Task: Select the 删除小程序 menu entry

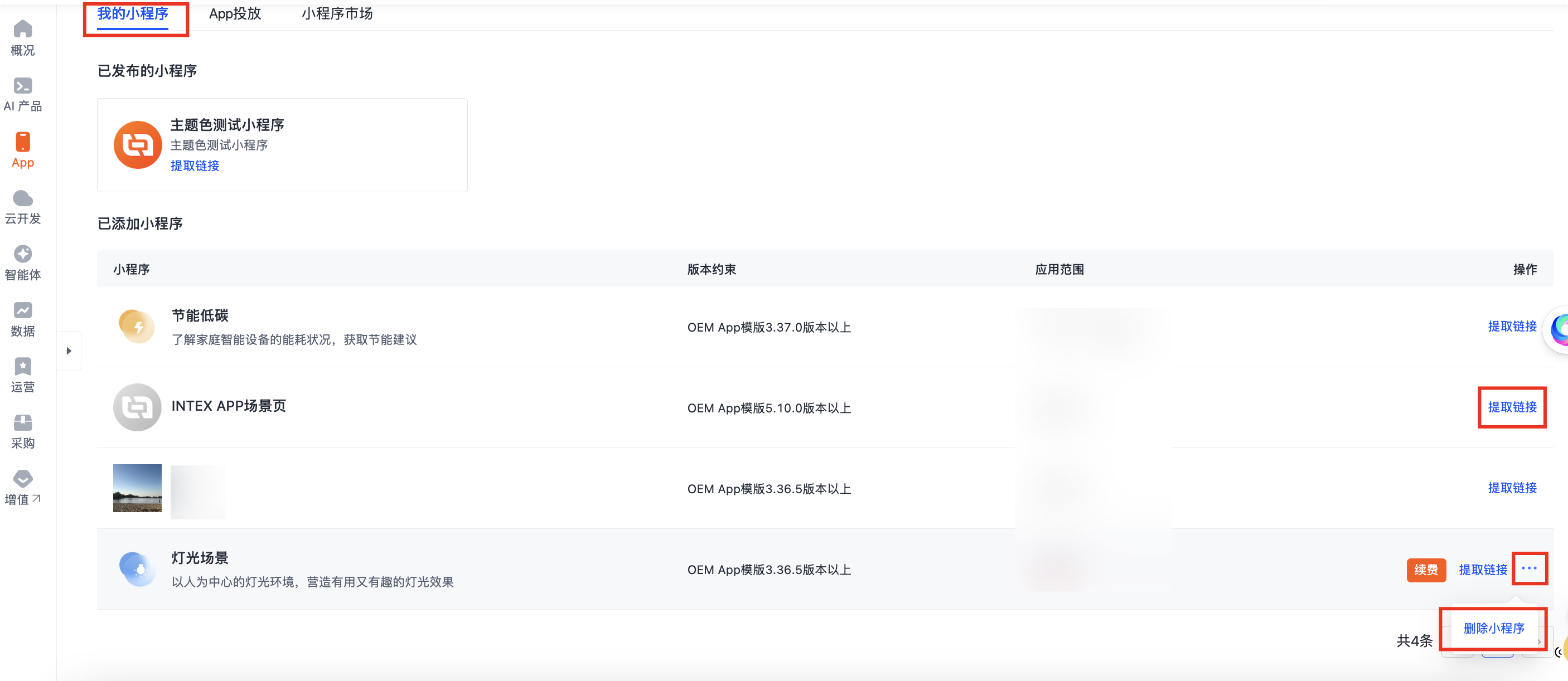Action: coord(1494,629)
